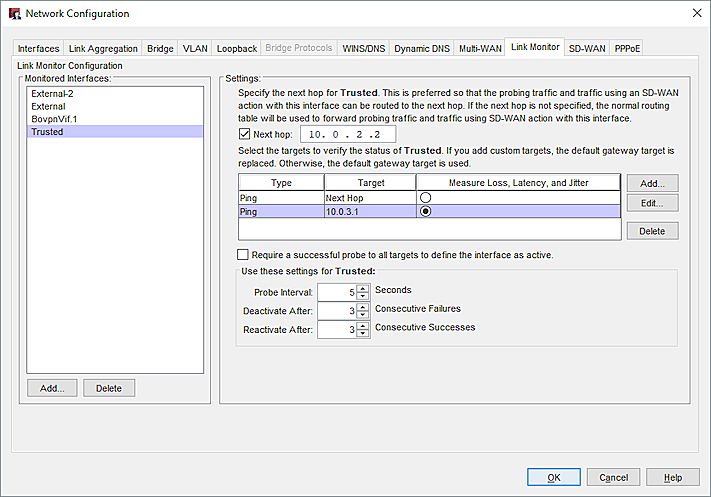Add a monitored interface
Viewport: 711px width, 497px height.
pyautogui.click(x=52, y=388)
